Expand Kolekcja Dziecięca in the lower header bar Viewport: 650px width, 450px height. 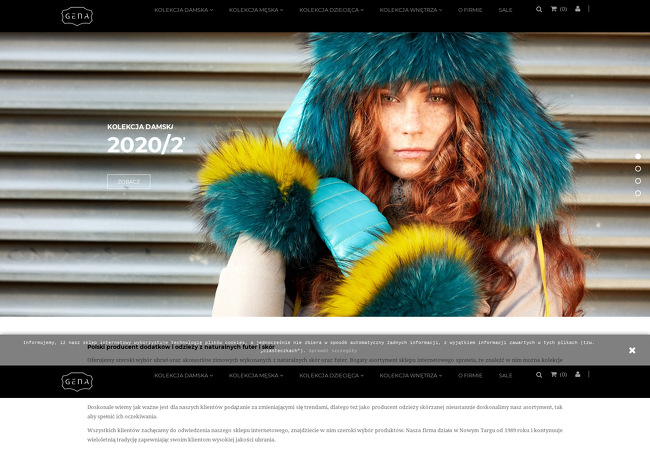pyautogui.click(x=332, y=375)
